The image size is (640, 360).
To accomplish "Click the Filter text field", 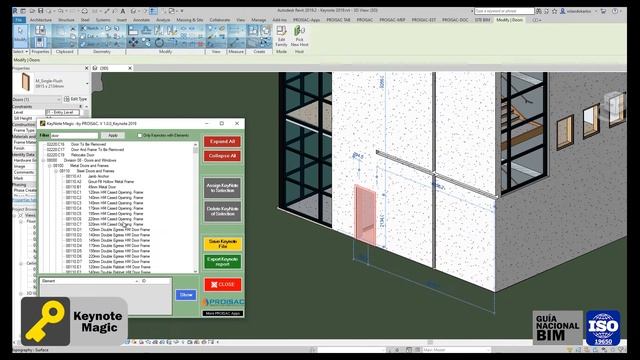I will point(74,135).
